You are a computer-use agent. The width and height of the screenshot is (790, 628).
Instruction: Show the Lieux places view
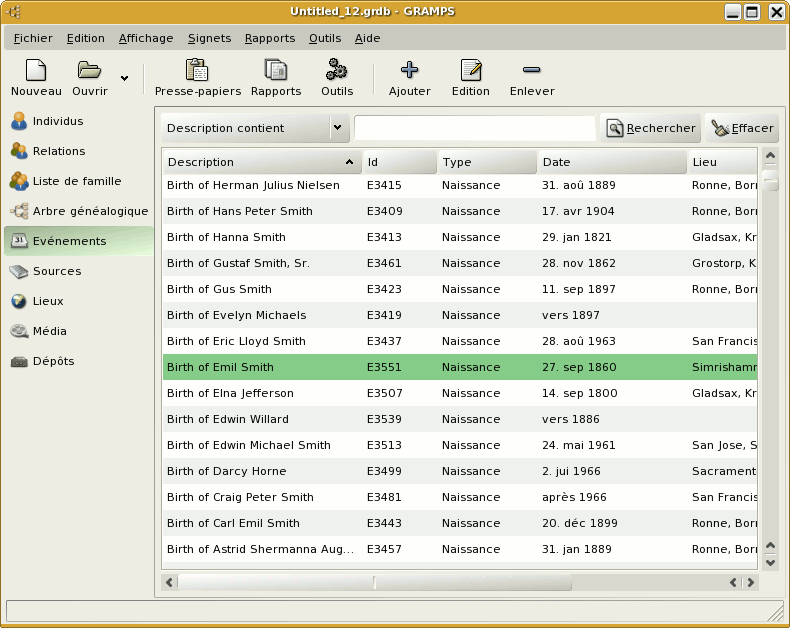(48, 301)
